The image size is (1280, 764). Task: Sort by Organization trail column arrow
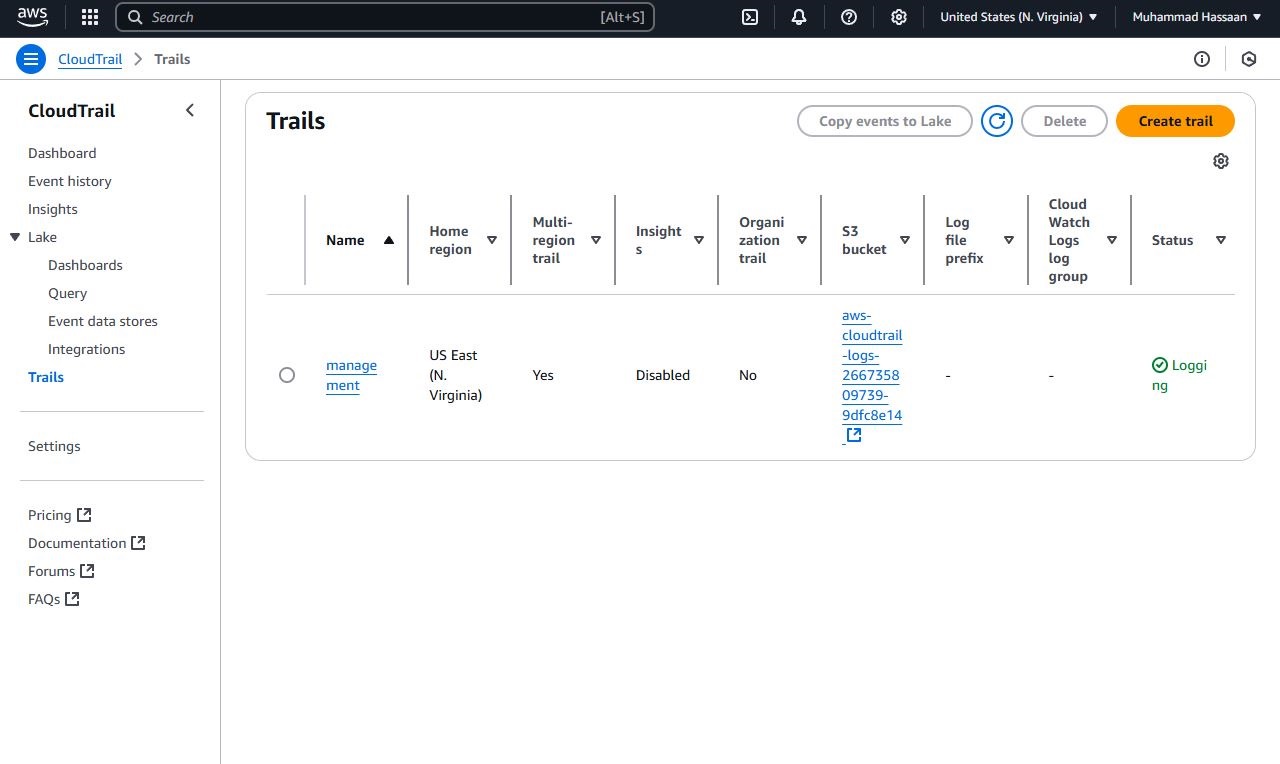(802, 240)
